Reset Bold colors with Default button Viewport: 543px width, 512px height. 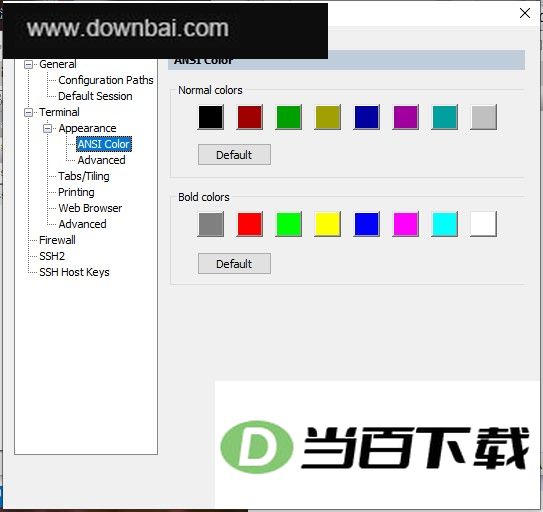234,264
